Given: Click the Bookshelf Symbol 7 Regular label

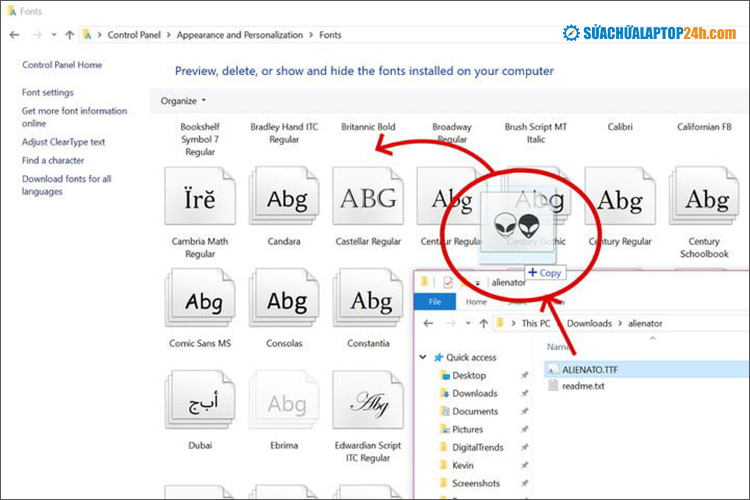Looking at the screenshot, I should [x=200, y=139].
